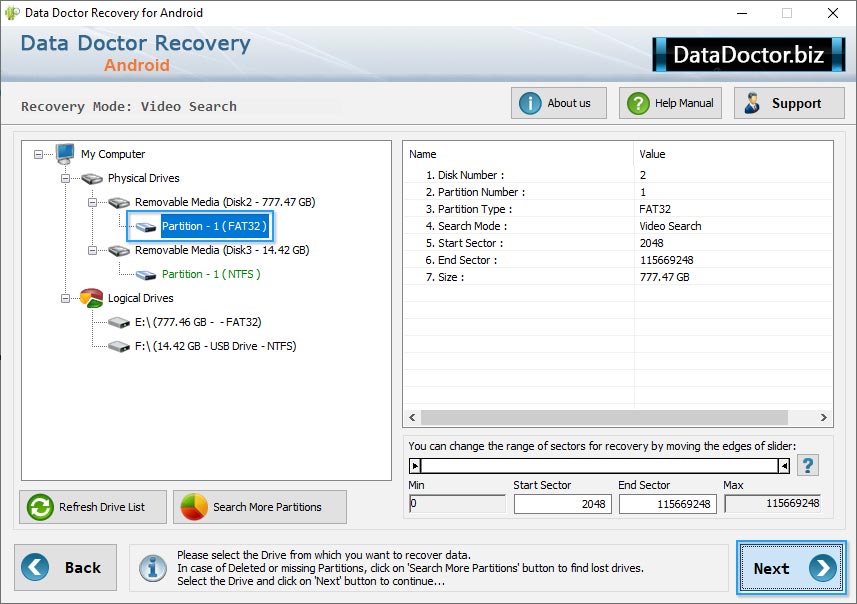Select Removable Media (Disk3 - 14.42 GB)
Viewport: 857px width, 604px height.
click(222, 250)
